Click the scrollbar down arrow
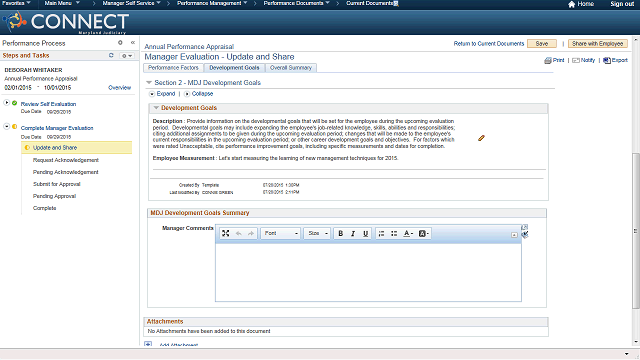 [x=636, y=342]
